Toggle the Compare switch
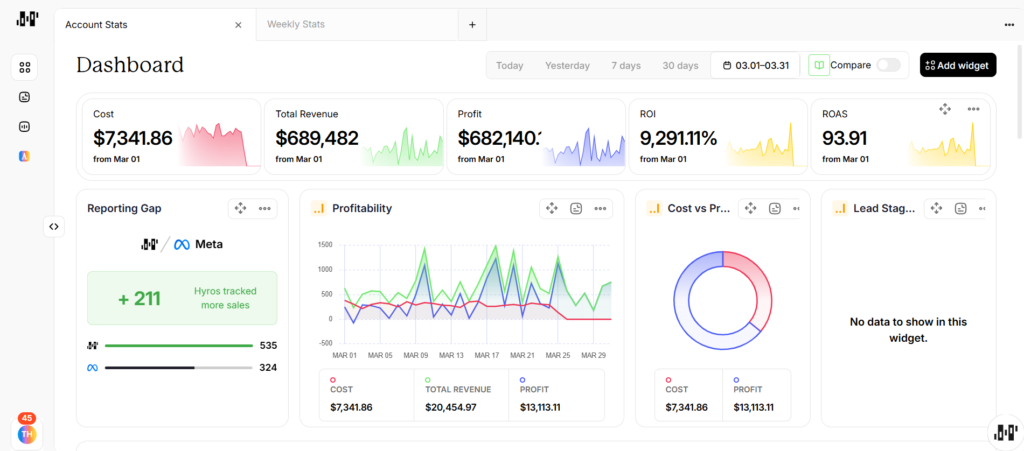The height and width of the screenshot is (451, 1024). 888,65
